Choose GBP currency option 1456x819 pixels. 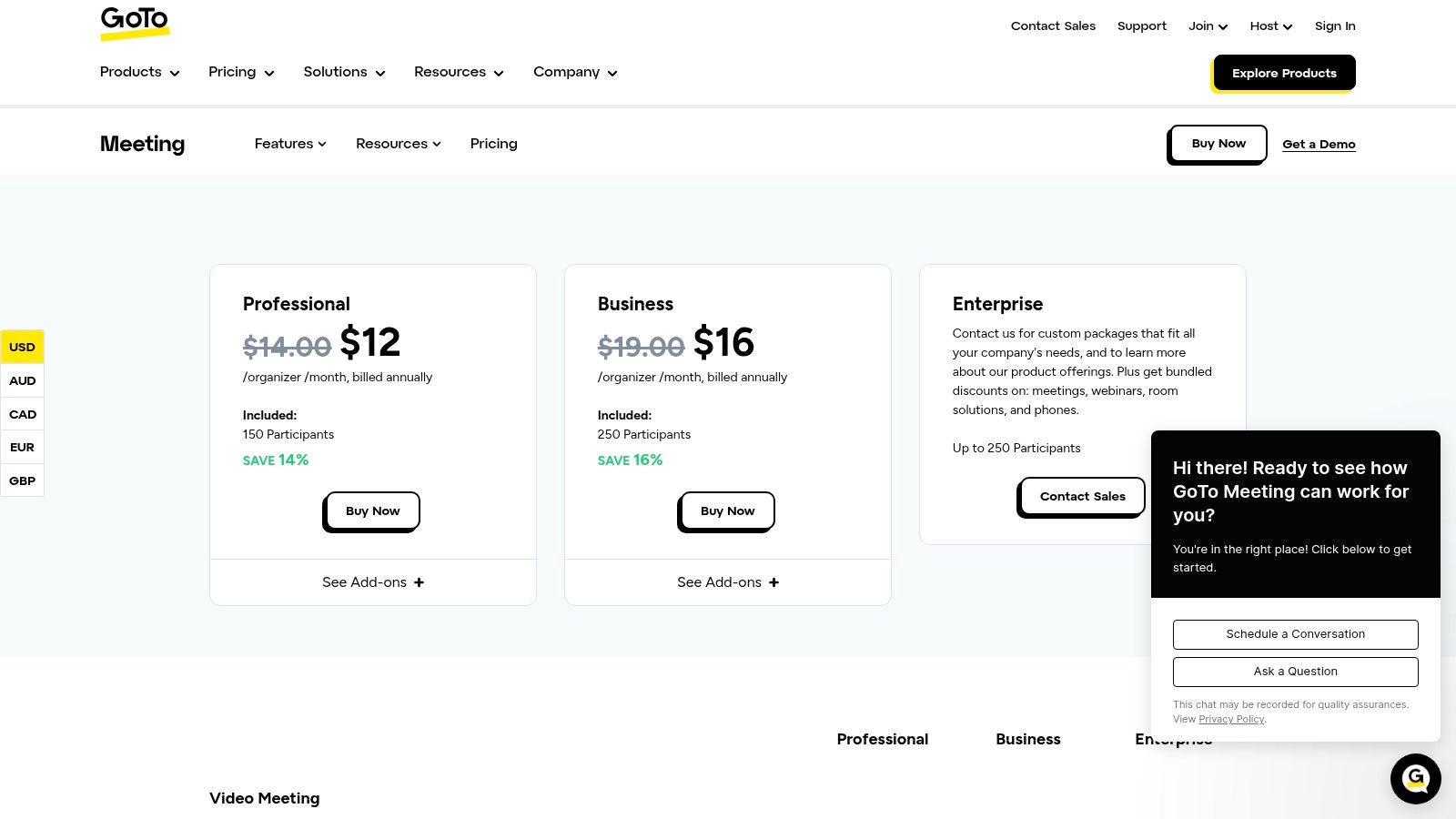point(22,480)
